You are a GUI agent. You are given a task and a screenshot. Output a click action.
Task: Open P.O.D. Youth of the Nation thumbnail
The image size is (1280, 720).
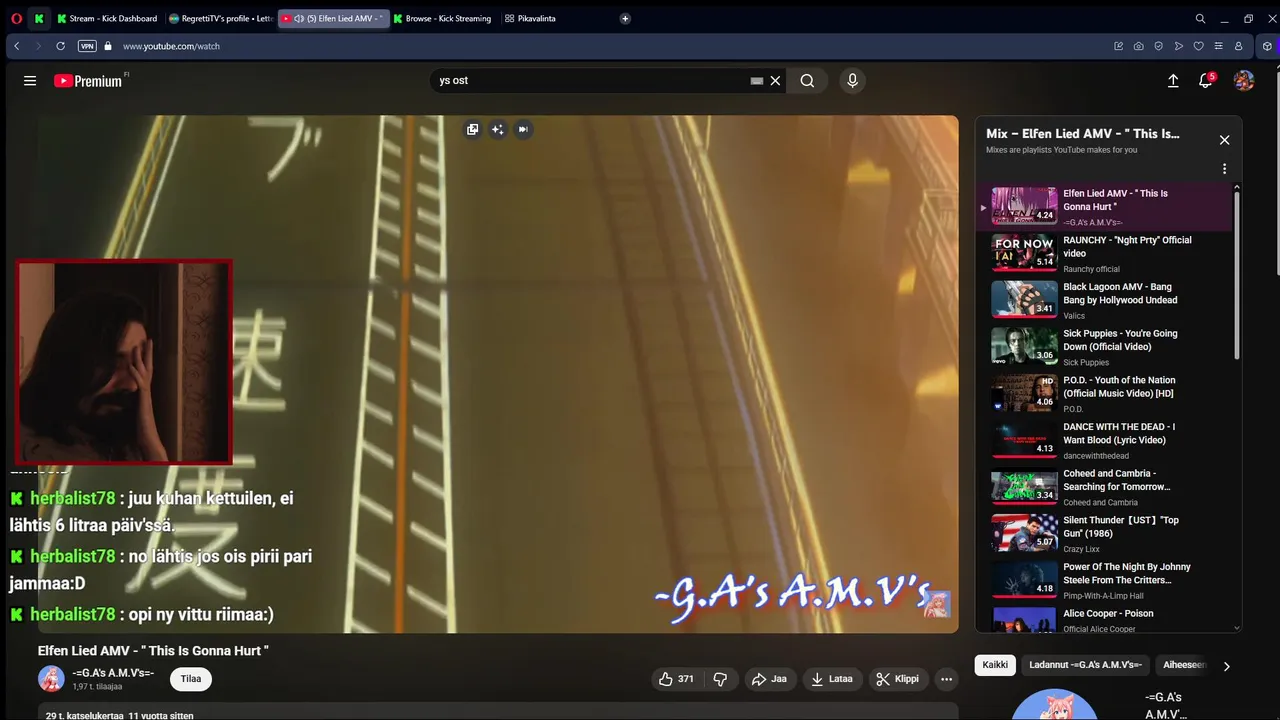click(1024, 393)
